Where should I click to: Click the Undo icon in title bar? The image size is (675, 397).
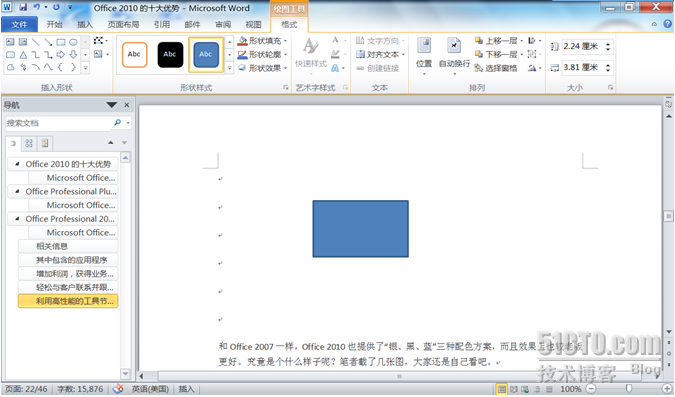(x=37, y=7)
